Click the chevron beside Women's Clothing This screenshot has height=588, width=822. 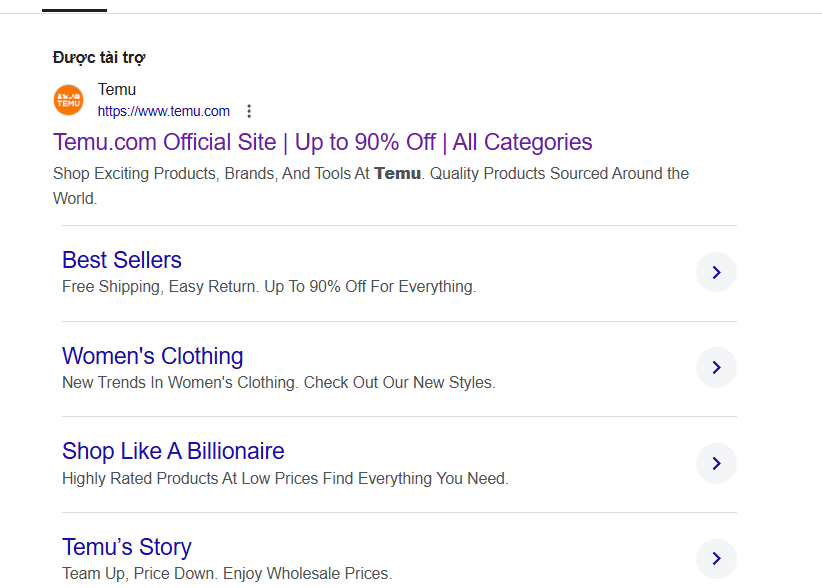(716, 368)
